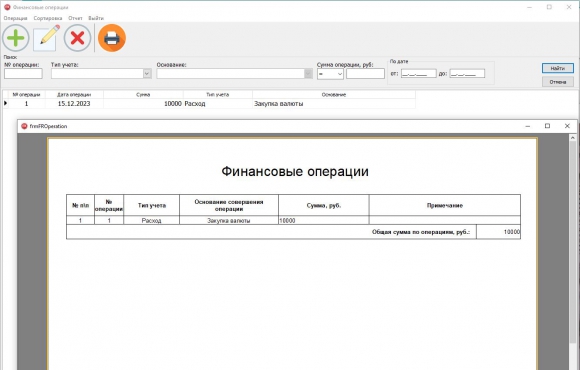580x370 pixels.
Task: Open the Отчет menu
Action: pos(75,18)
